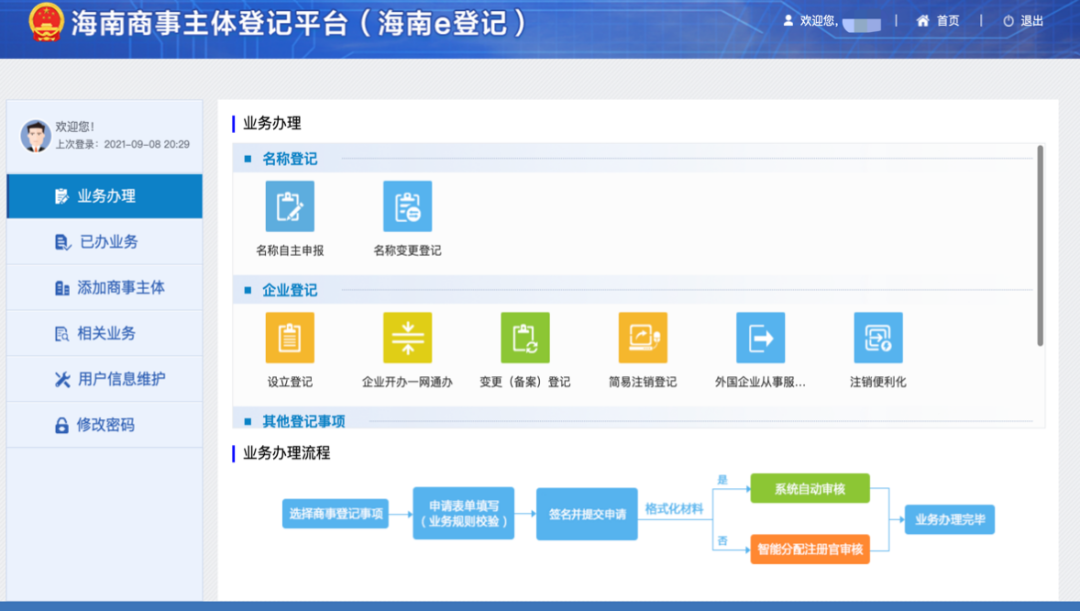1080x611 pixels.
Task: Switch to 已办业务 in the sidebar
Action: tap(104, 241)
